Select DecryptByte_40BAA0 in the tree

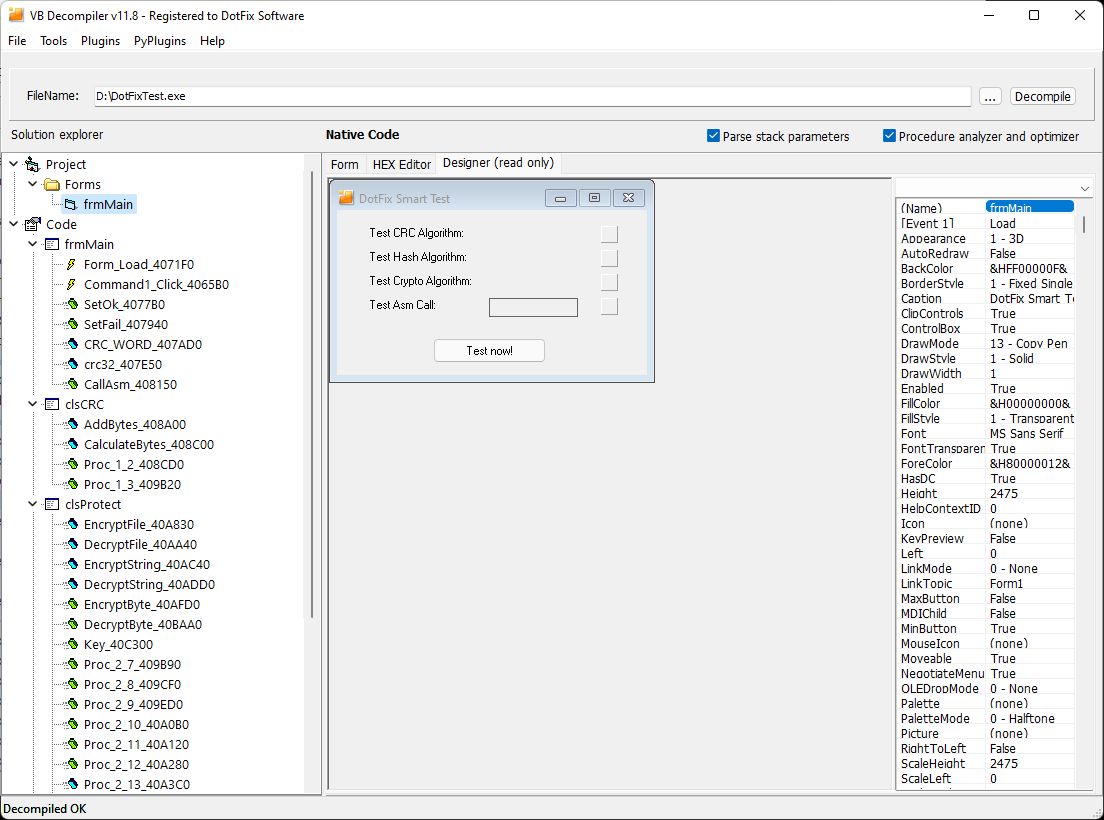(142, 625)
